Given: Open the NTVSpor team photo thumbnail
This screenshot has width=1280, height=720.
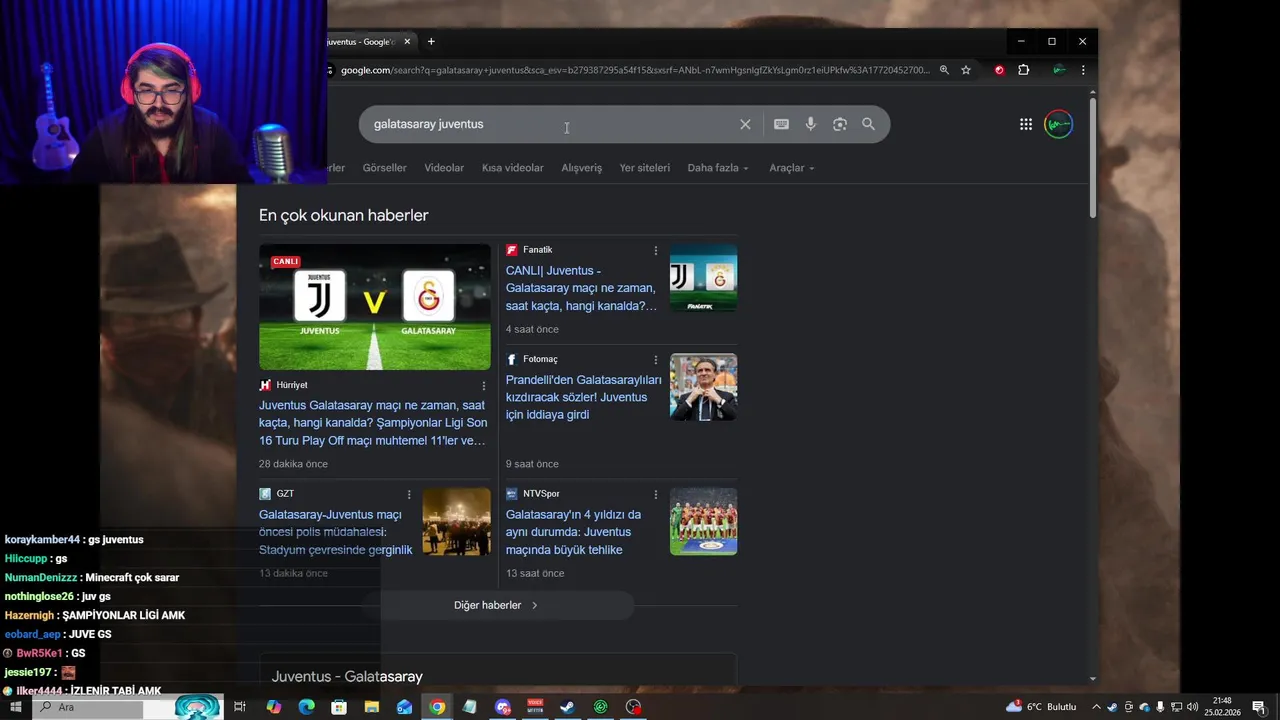Looking at the screenshot, I should 703,522.
